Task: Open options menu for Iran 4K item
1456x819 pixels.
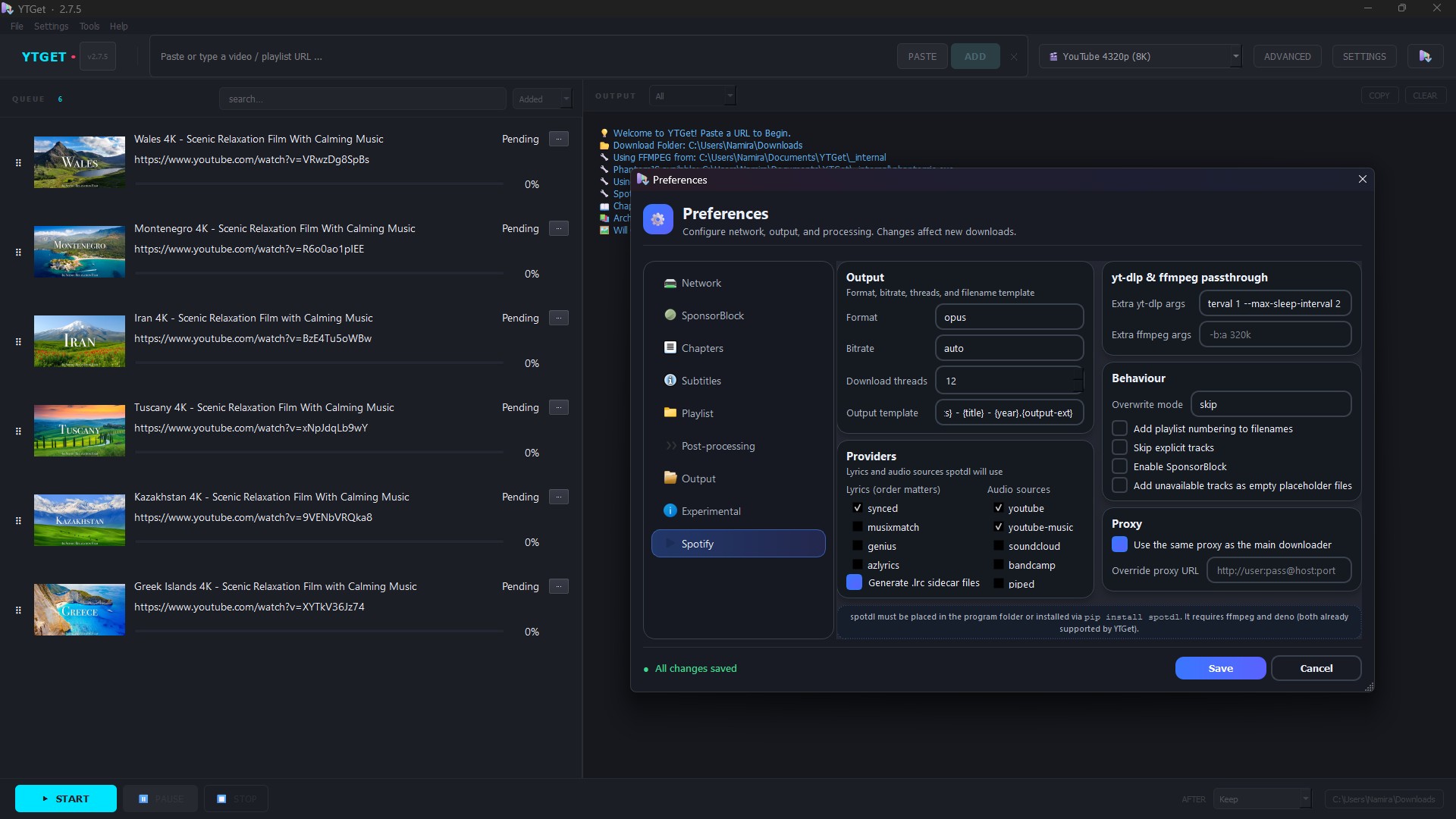Action: [x=559, y=318]
